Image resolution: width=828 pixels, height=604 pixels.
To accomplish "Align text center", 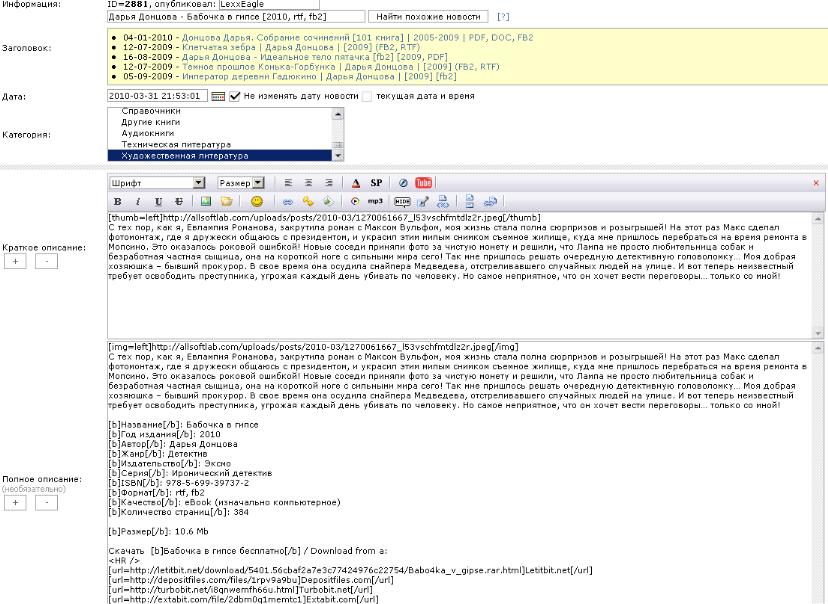I will point(308,183).
